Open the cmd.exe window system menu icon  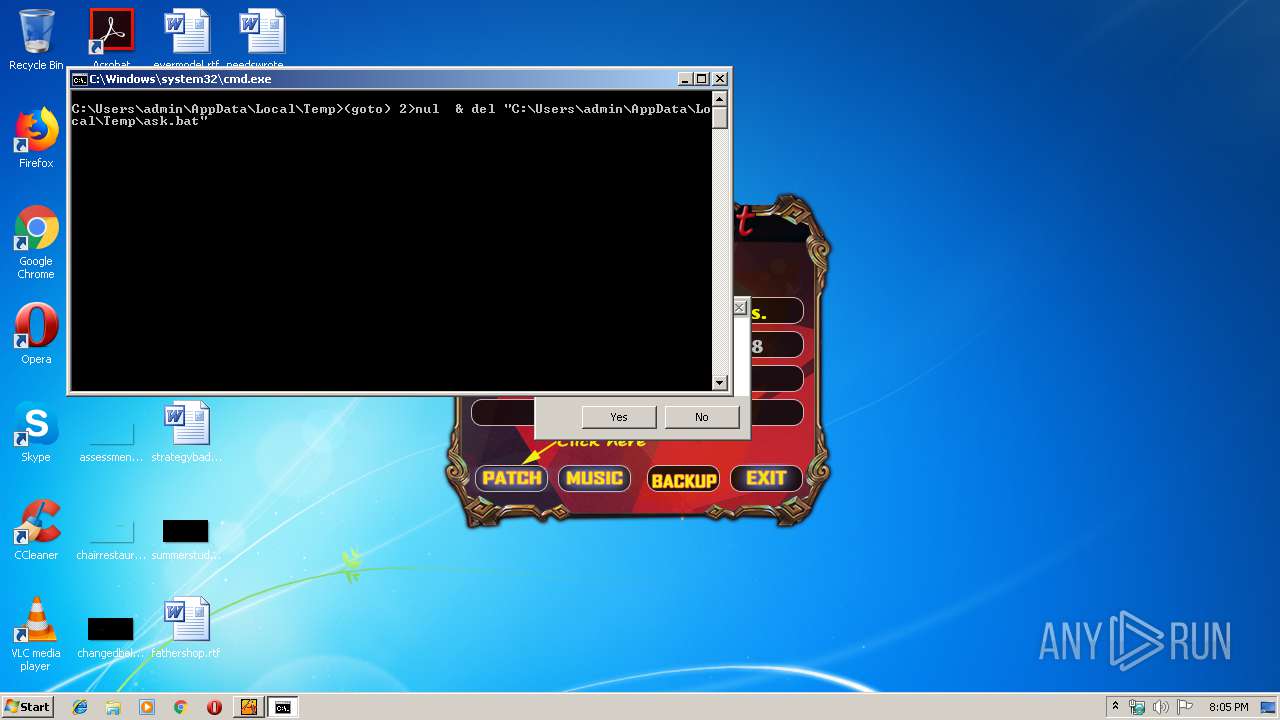tap(79, 79)
